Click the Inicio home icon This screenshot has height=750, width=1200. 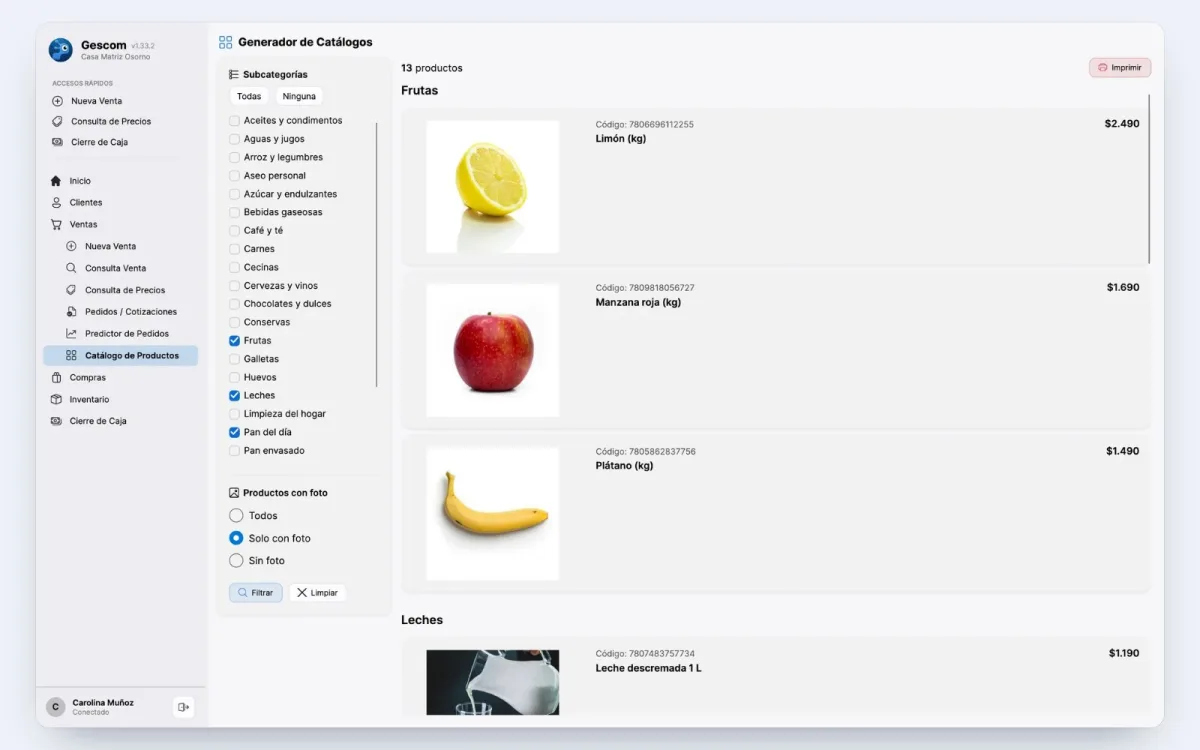point(56,181)
